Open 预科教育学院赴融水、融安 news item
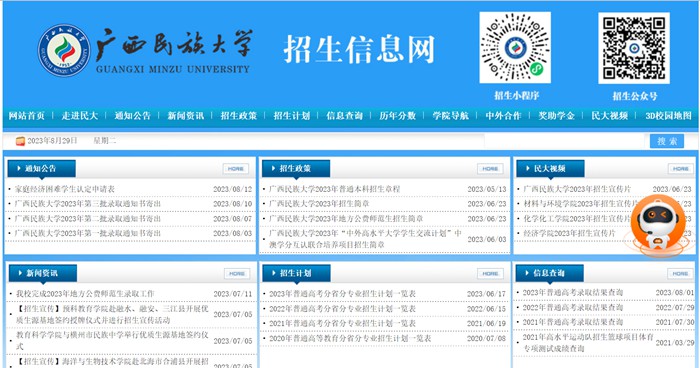700x368 pixels. [x=112, y=314]
